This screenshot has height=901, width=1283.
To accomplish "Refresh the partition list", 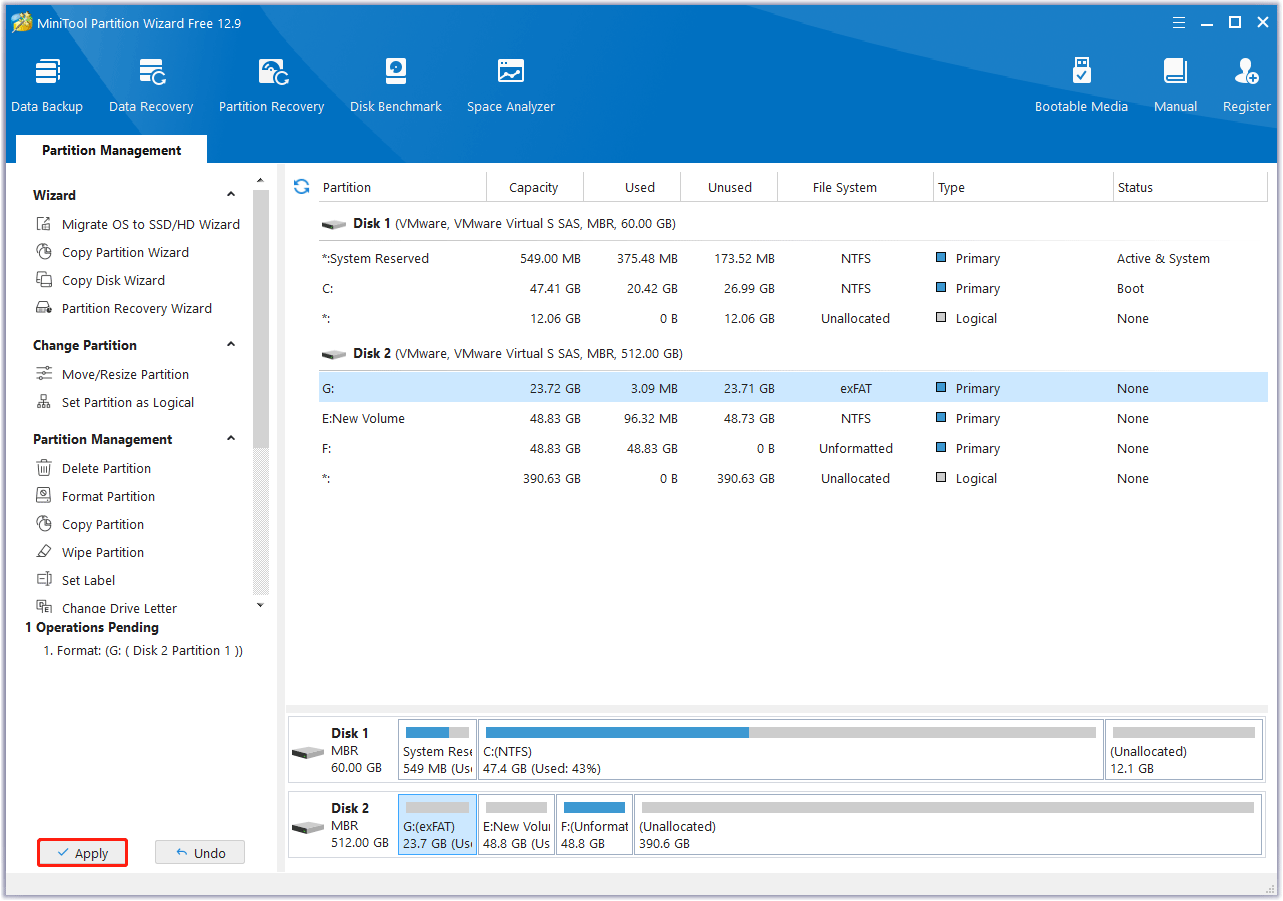I will tap(301, 187).
